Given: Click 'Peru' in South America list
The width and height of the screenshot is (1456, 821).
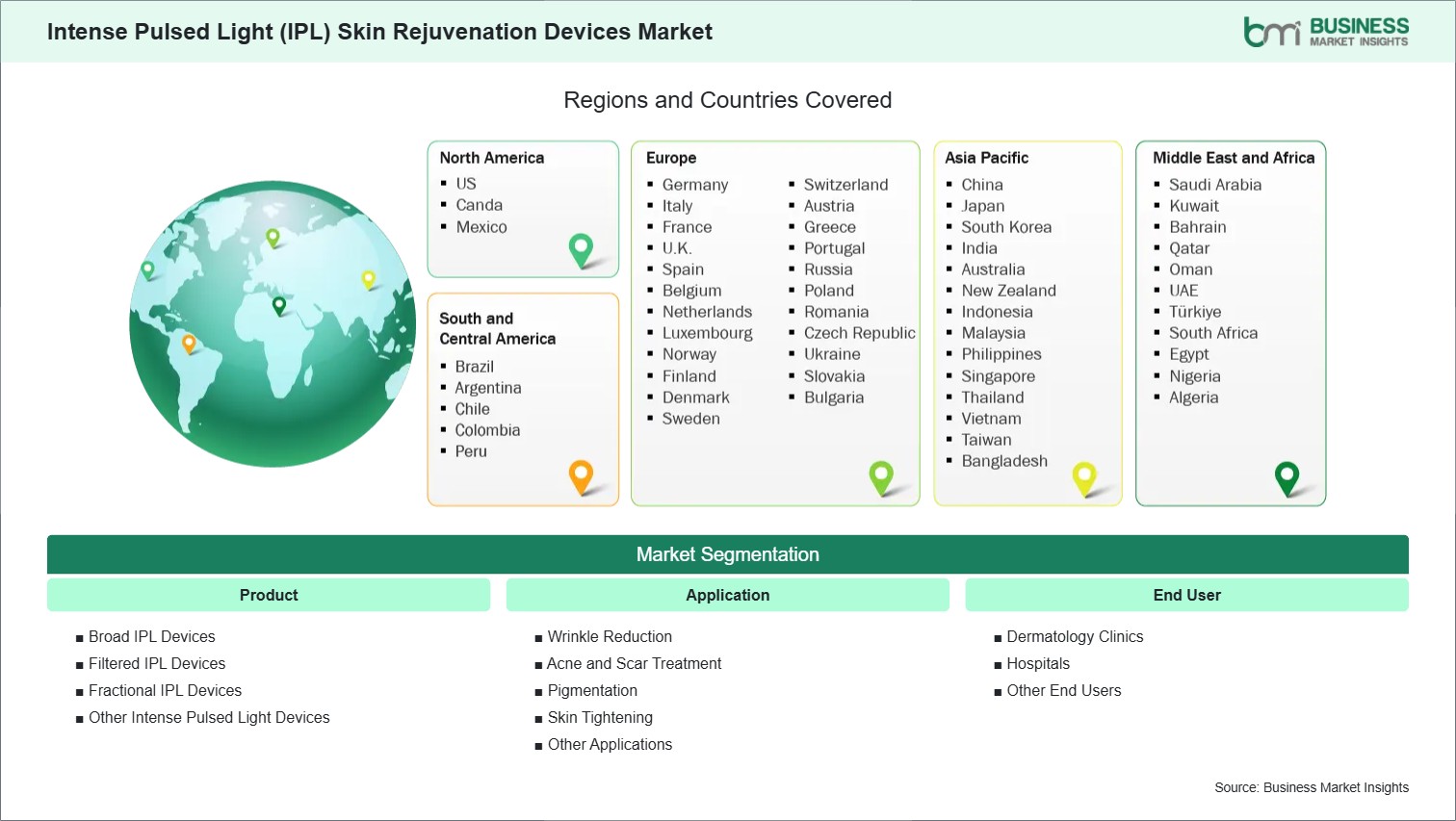Looking at the screenshot, I should coord(471,451).
